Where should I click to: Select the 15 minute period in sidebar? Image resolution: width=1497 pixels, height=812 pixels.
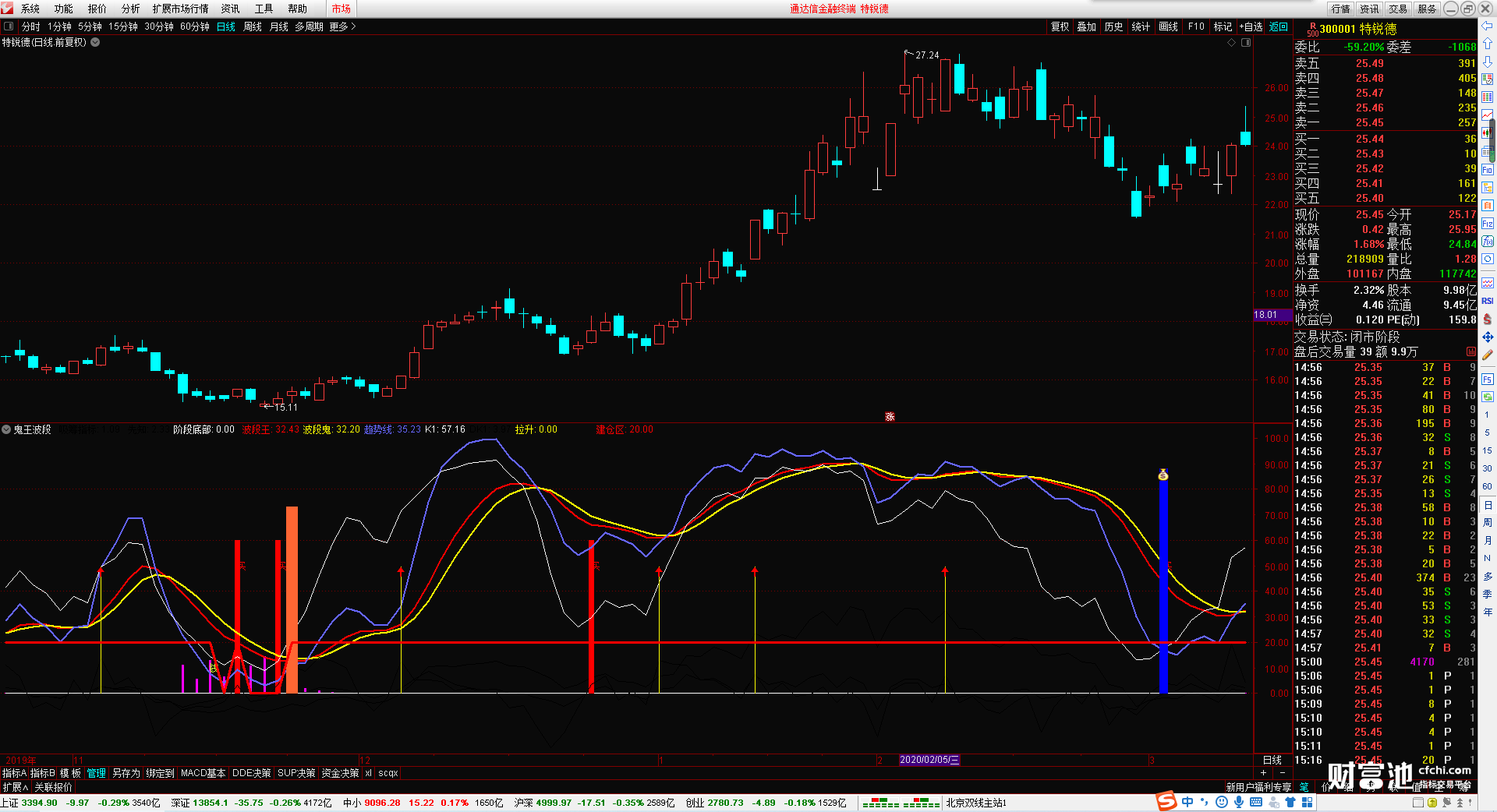(1488, 450)
